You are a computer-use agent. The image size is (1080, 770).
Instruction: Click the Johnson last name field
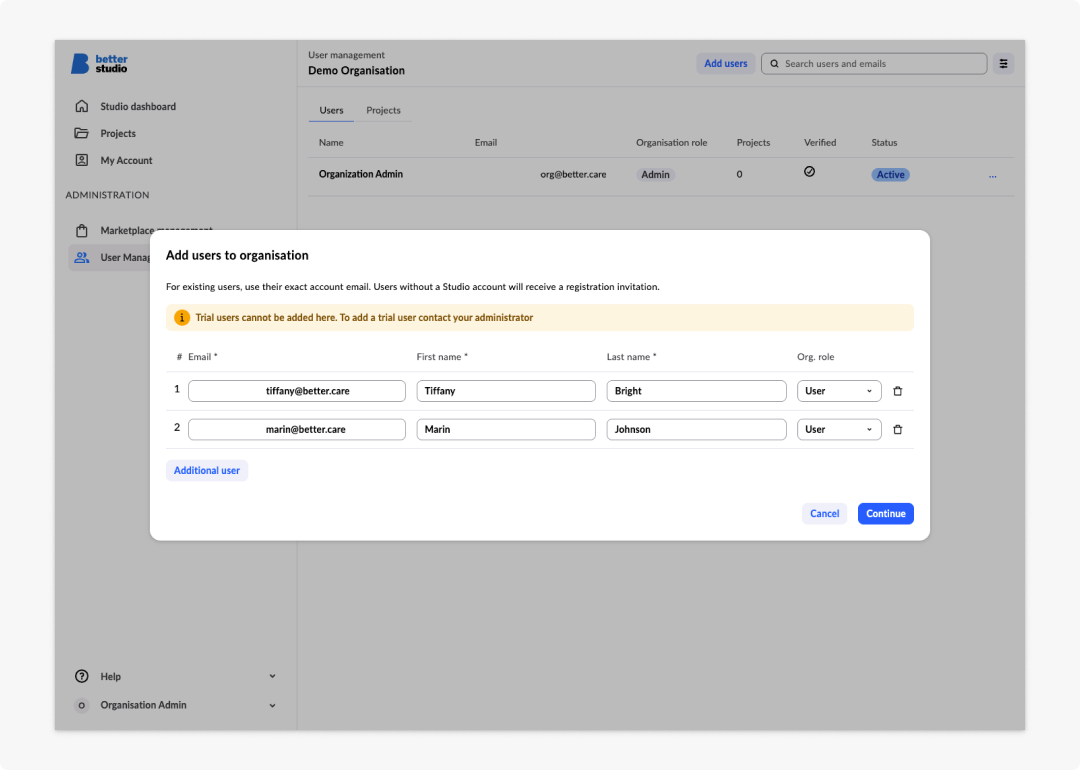point(696,430)
